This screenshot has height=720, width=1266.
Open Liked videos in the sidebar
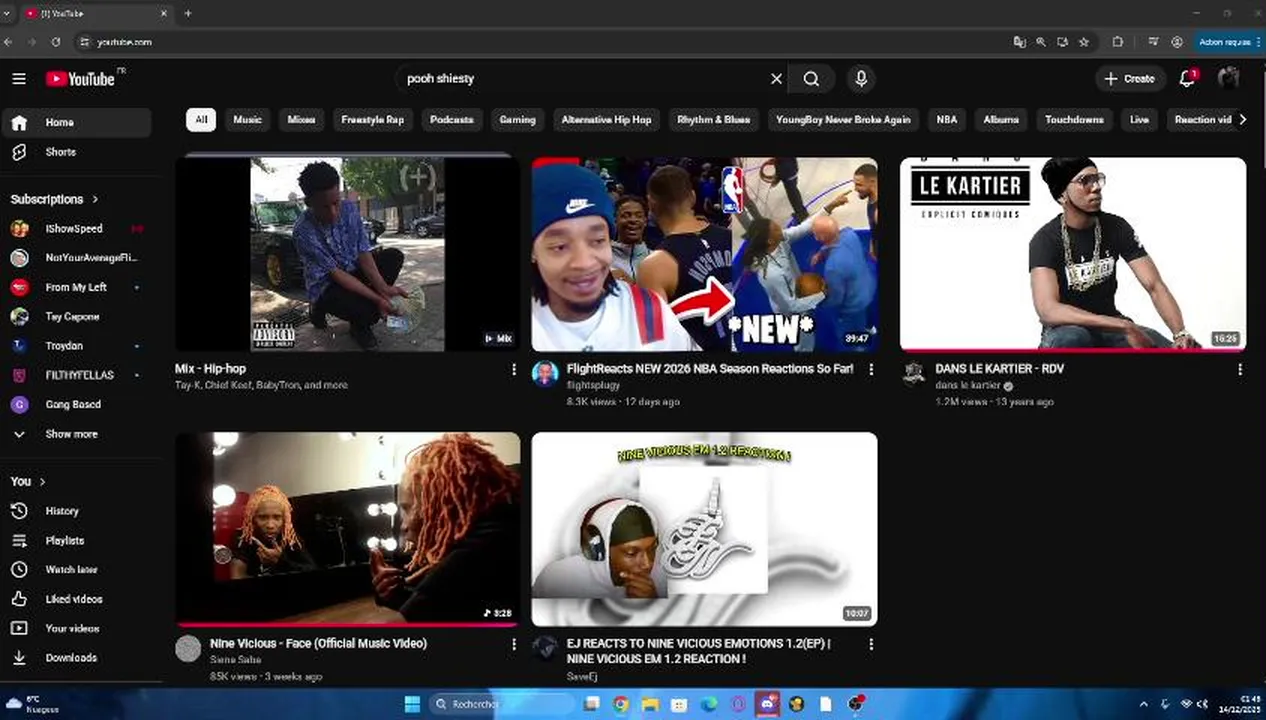pyautogui.click(x=77, y=599)
